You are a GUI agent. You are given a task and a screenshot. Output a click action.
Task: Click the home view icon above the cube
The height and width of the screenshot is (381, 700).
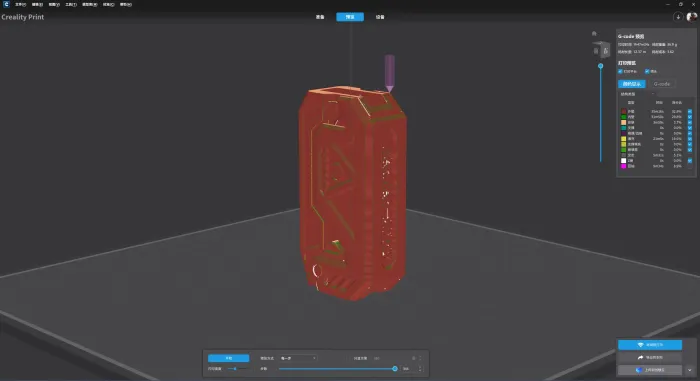[x=594, y=33]
